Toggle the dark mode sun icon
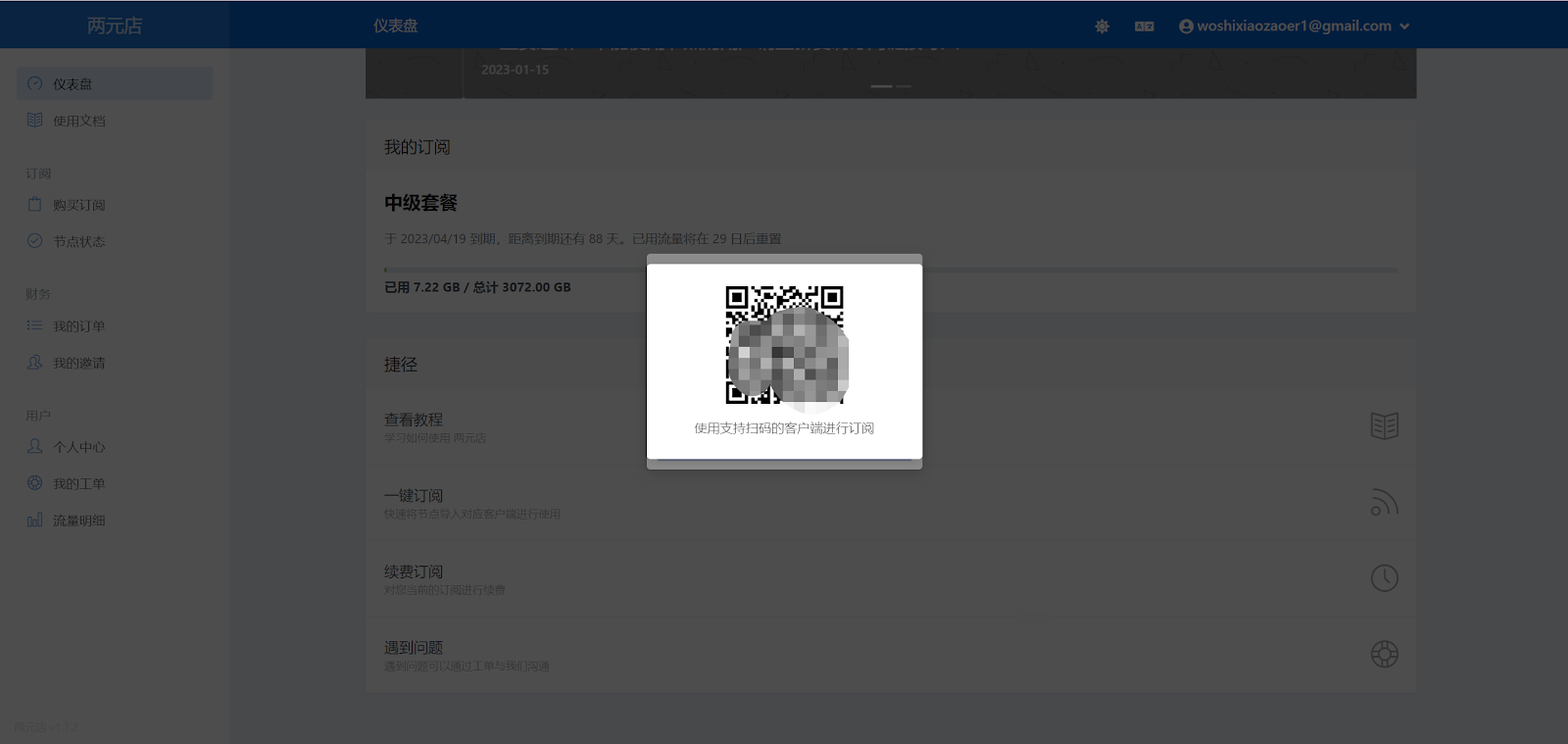The width and height of the screenshot is (1568, 744). pyautogui.click(x=1102, y=26)
